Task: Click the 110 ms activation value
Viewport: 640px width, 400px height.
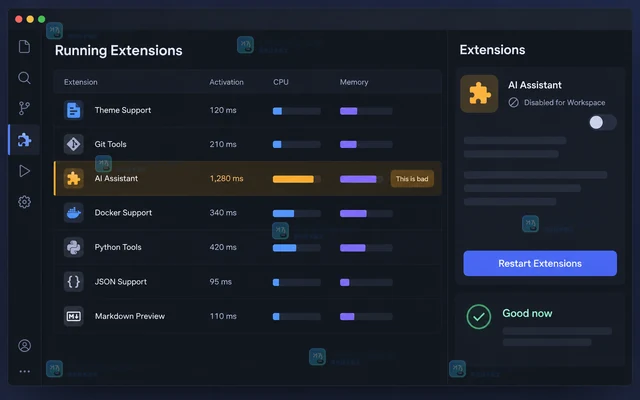Action: tap(223, 316)
